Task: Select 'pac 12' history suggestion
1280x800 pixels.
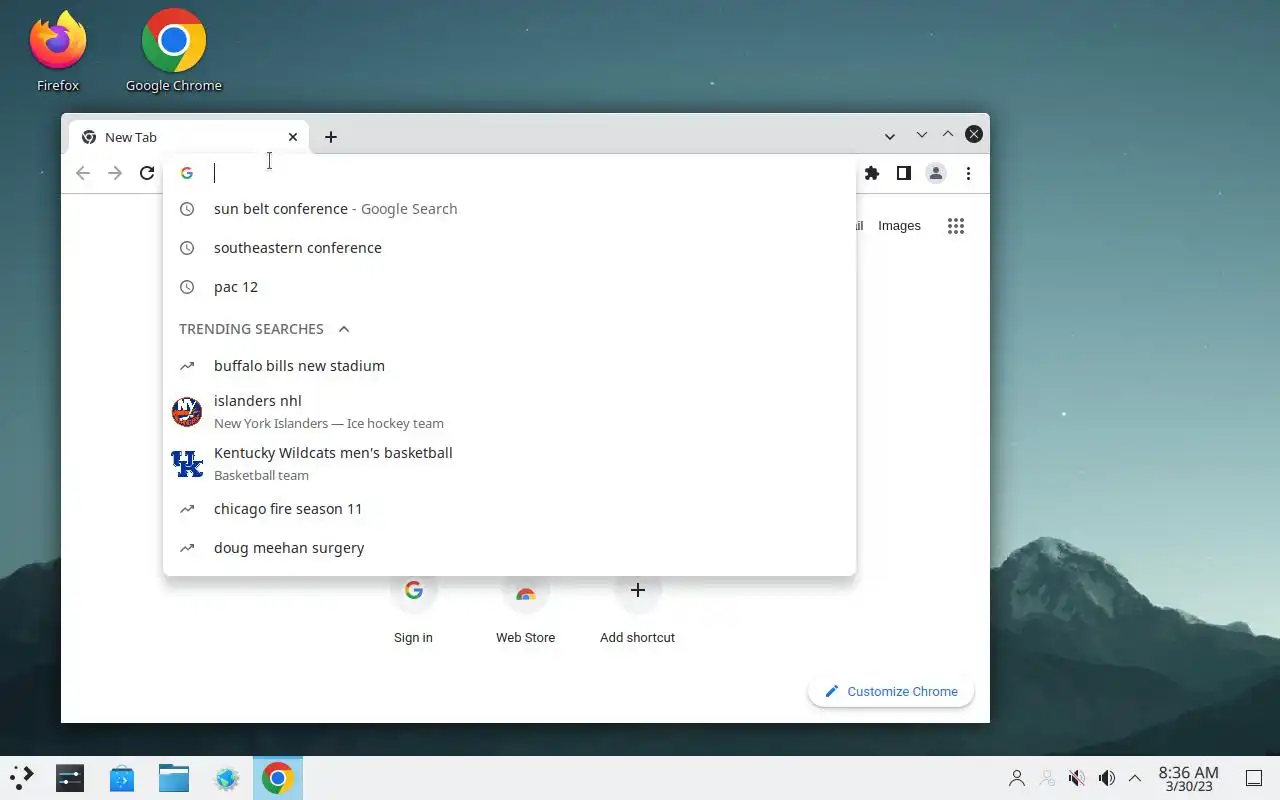Action: 510,287
